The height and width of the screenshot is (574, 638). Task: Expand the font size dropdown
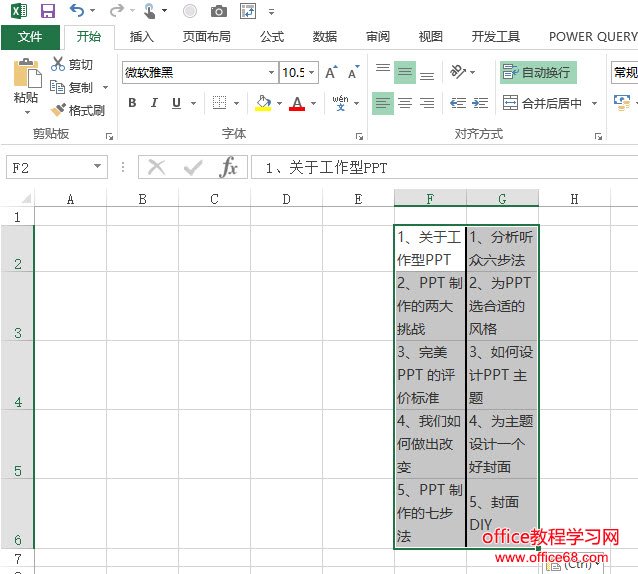click(x=312, y=73)
